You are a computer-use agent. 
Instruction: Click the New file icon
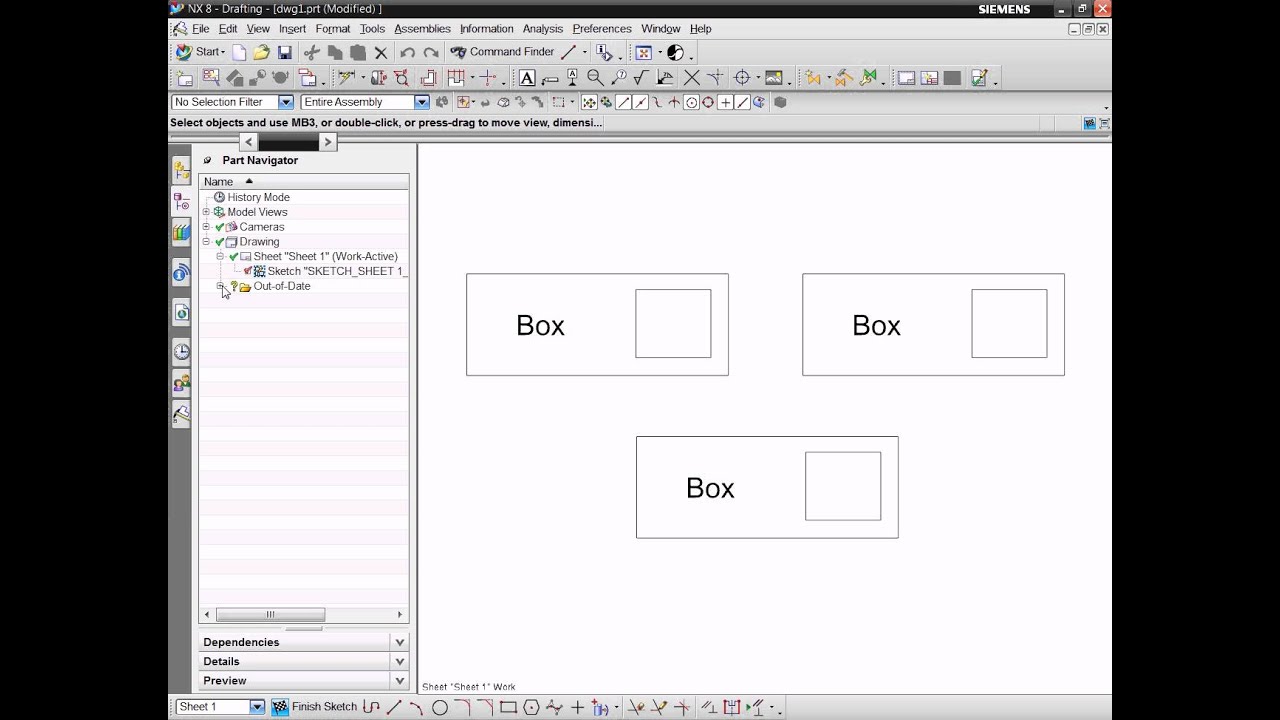(239, 52)
